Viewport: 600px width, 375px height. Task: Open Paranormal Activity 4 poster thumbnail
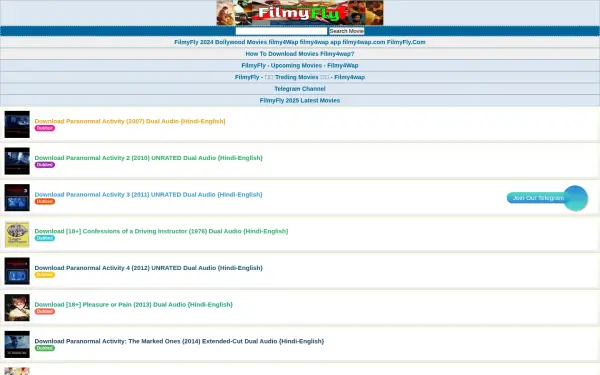[17, 271]
